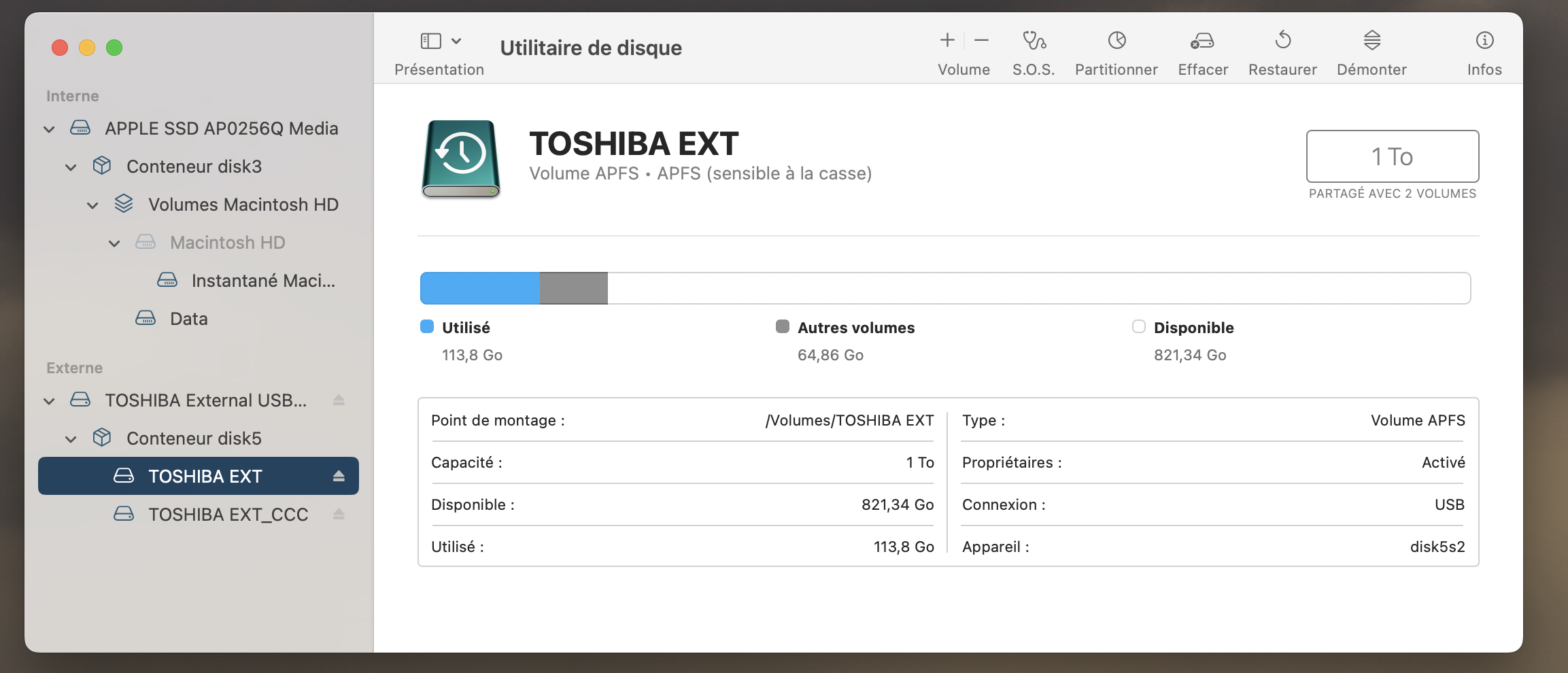Collapse the APPLE SSD AP0256Q Media disk
Image resolution: width=1568 pixels, height=673 pixels.
pyautogui.click(x=49, y=128)
